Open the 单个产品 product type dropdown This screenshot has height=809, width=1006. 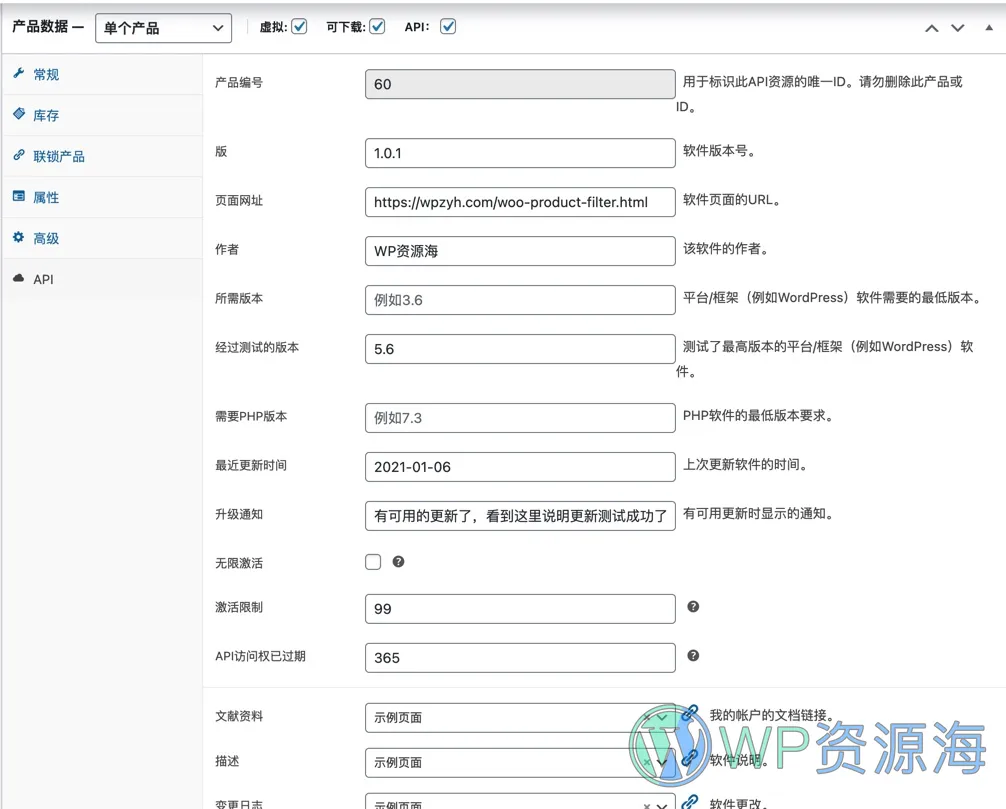[x=162, y=28]
